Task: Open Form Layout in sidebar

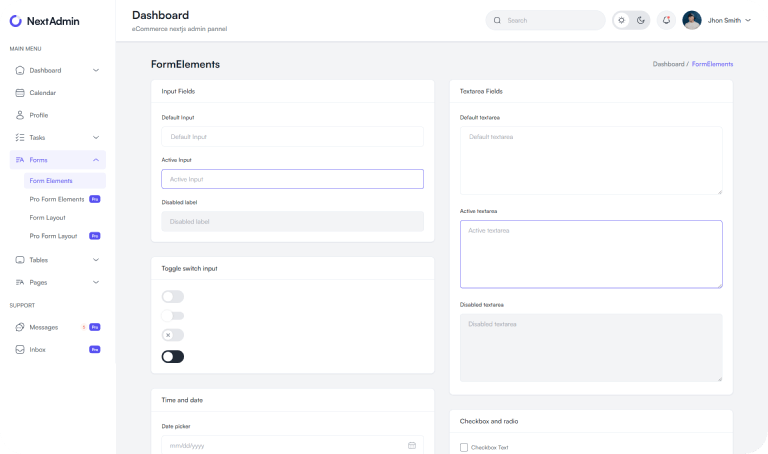Action: click(x=47, y=217)
